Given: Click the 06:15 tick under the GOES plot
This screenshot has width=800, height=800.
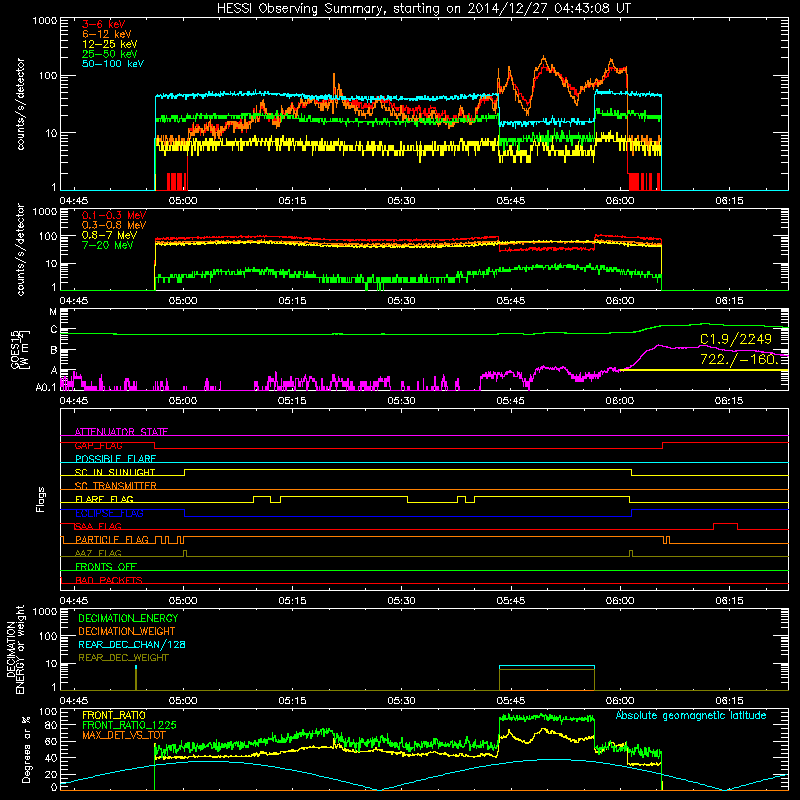Looking at the screenshot, I should pyautogui.click(x=729, y=401).
